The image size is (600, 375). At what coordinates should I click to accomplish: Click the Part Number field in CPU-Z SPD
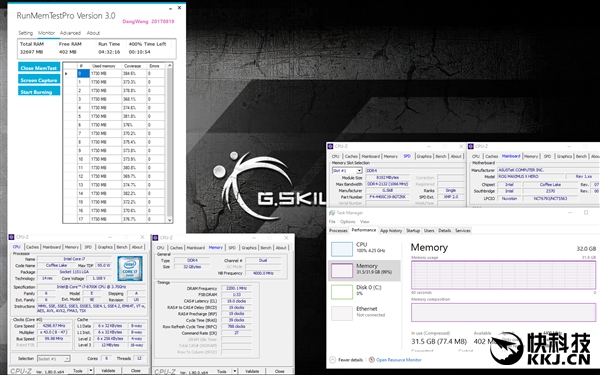pos(387,197)
